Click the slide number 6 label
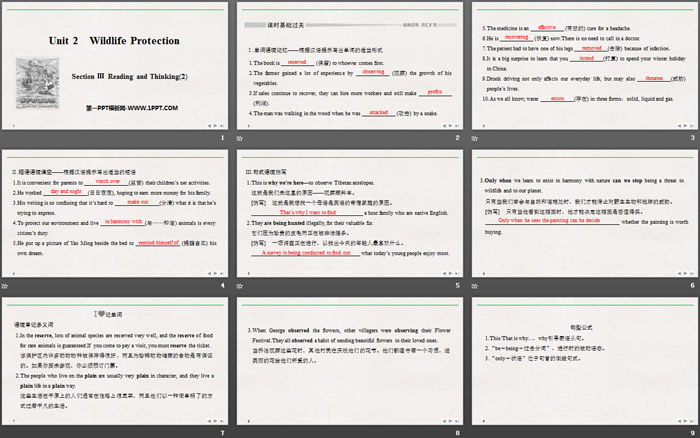 click(x=692, y=285)
